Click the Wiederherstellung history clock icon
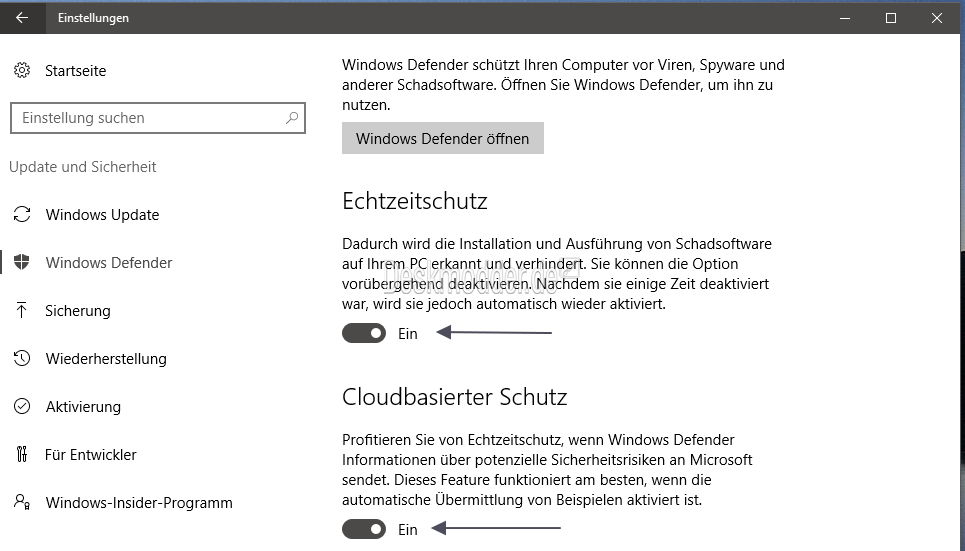 (22, 358)
